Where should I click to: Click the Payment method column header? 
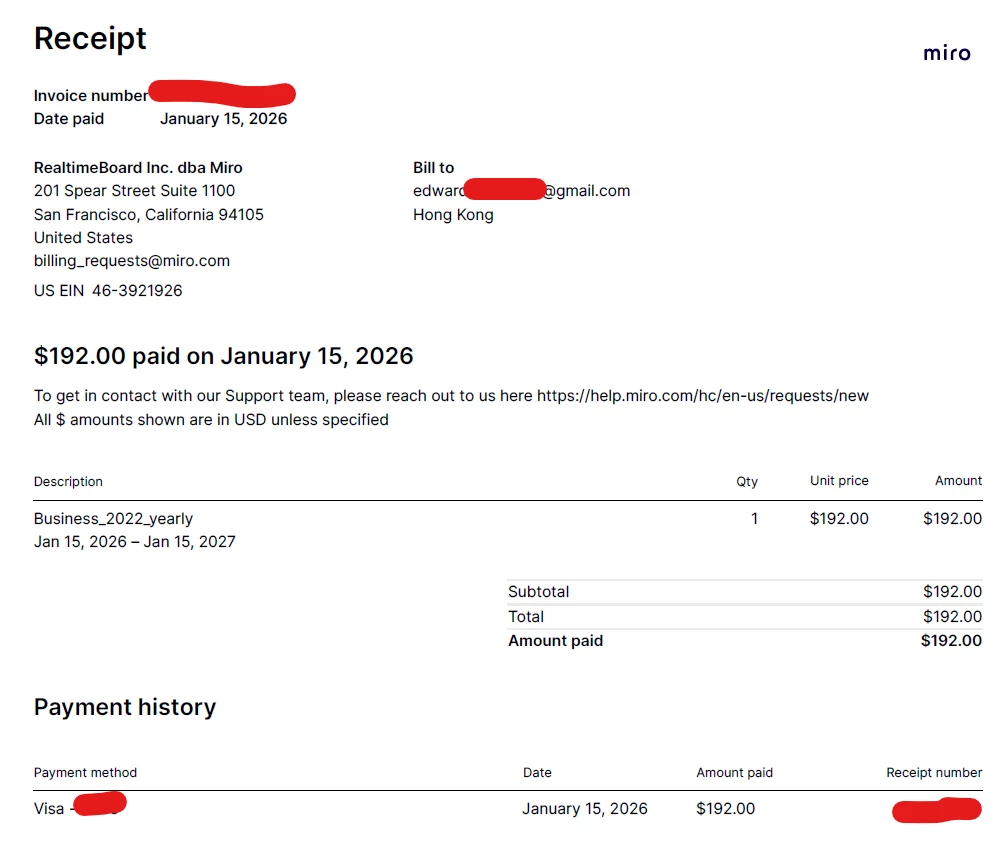pyautogui.click(x=85, y=772)
